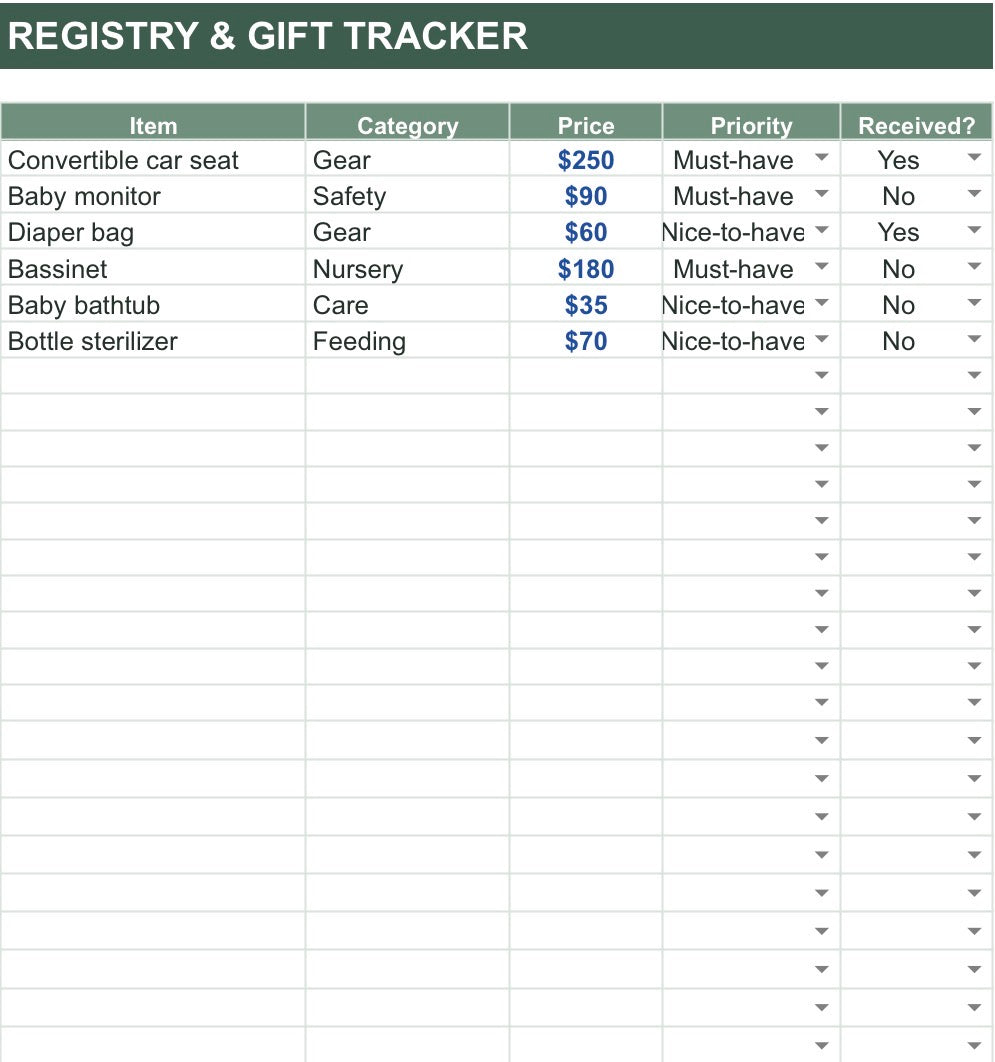This screenshot has width=995, height=1062.
Task: Select the $180 Bassinet price cell
Action: pyautogui.click(x=586, y=268)
